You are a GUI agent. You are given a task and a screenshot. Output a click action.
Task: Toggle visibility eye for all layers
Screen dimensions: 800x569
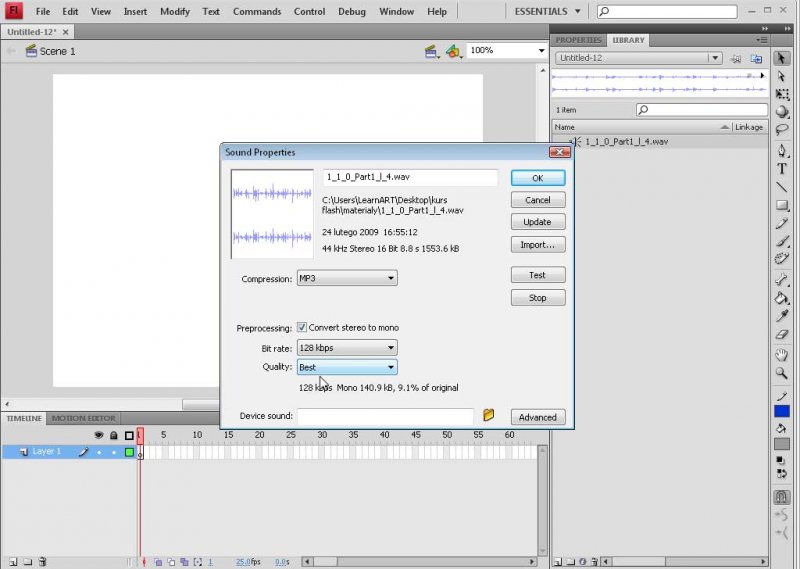pos(98,436)
